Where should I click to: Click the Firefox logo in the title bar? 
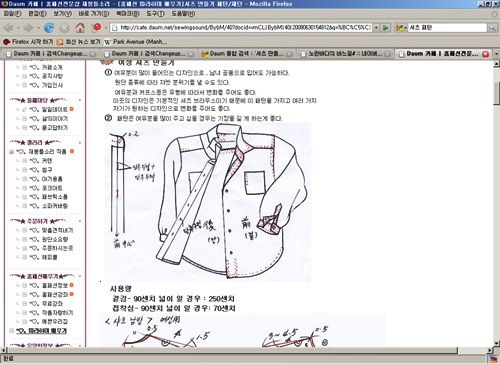click(x=4, y=4)
